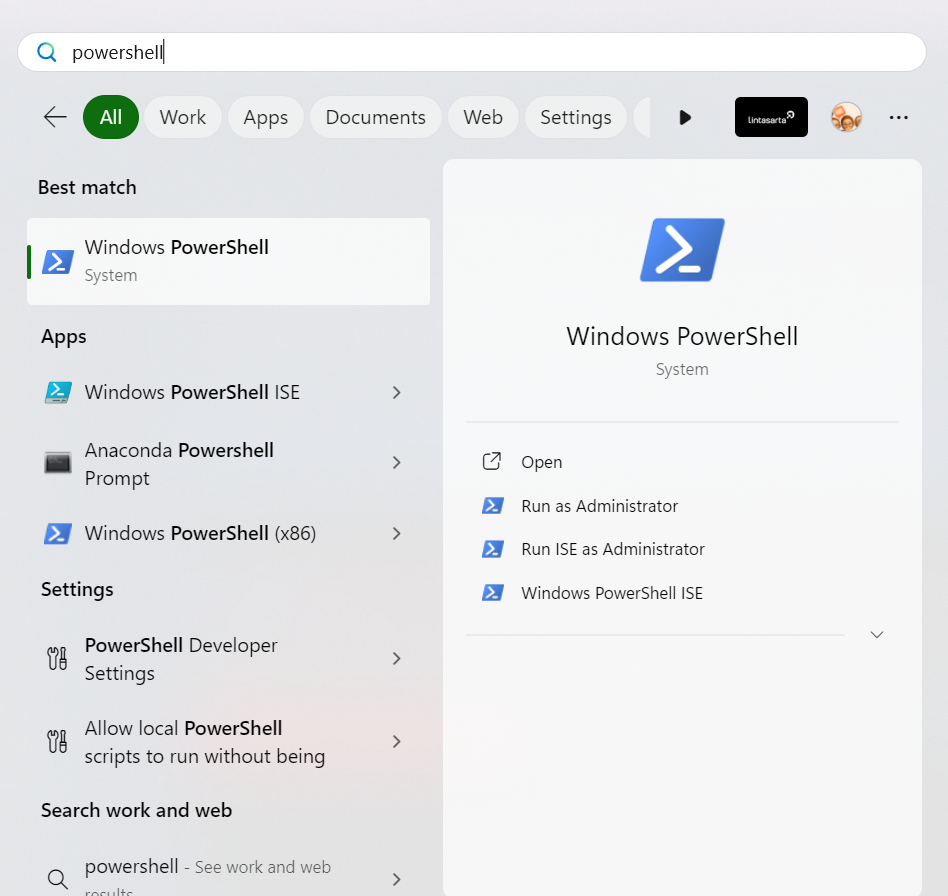Open the three-dots more options menu
The image size is (948, 896).
(898, 117)
